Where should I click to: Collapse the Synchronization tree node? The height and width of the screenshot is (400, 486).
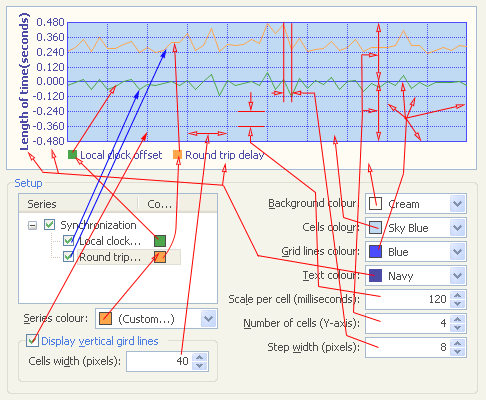point(32,225)
